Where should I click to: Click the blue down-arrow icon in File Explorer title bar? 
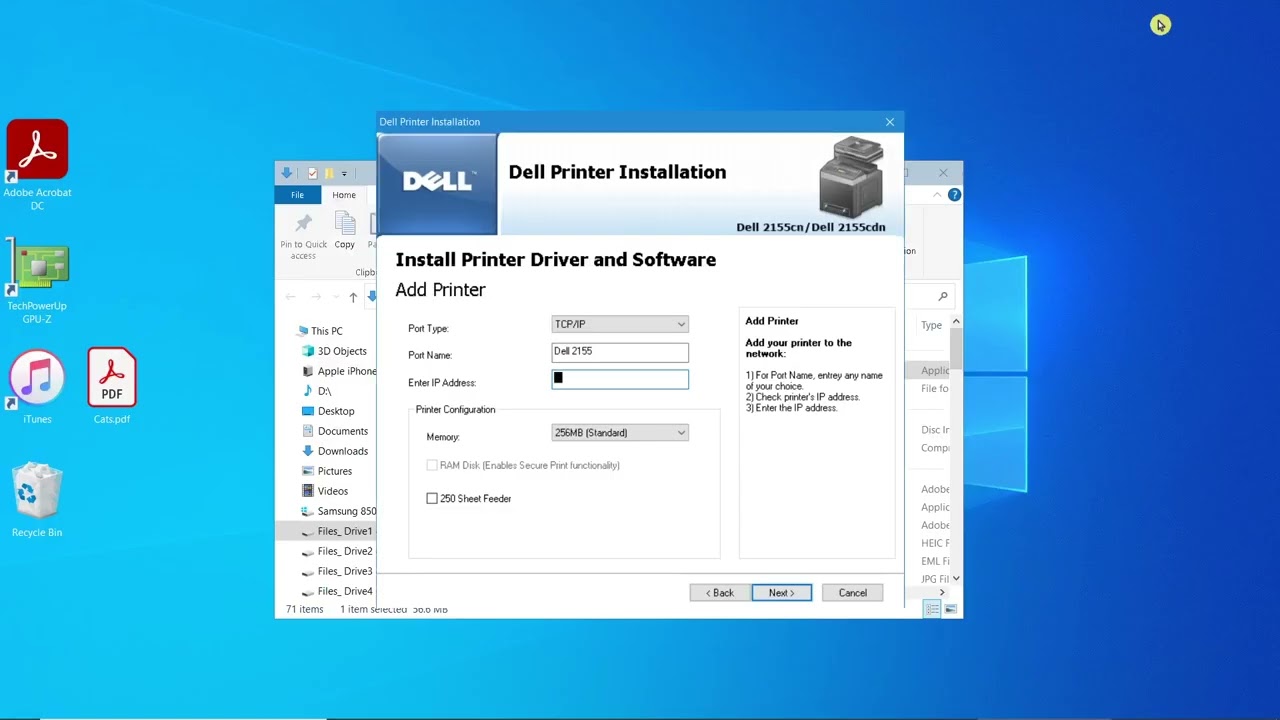(287, 173)
